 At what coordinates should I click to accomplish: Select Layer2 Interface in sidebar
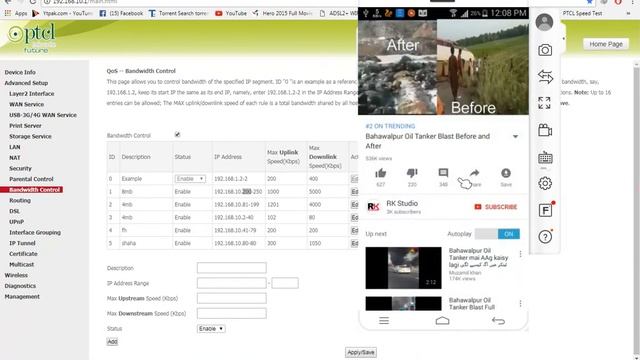31,93
